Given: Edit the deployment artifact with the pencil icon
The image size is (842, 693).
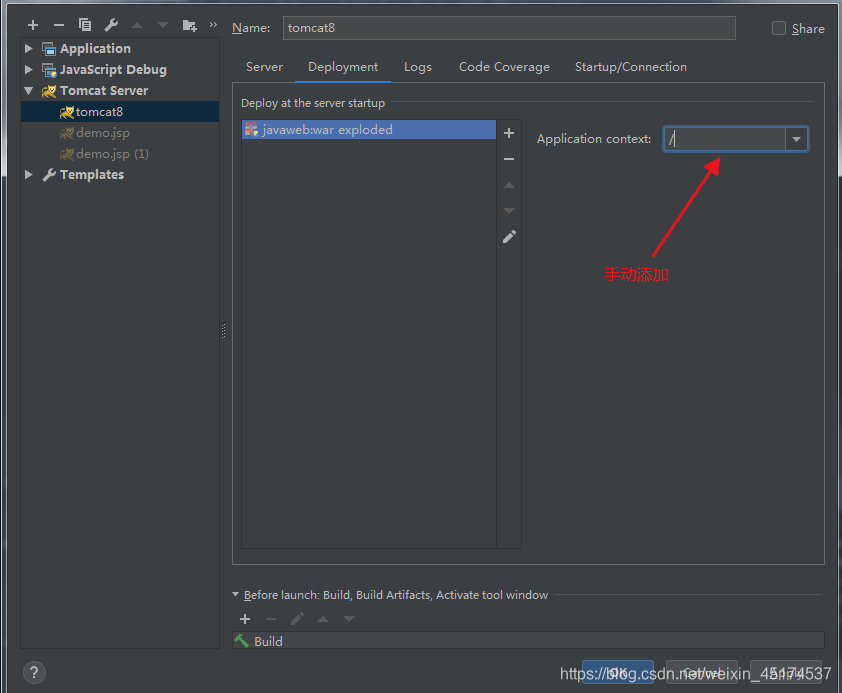Looking at the screenshot, I should coord(509,237).
